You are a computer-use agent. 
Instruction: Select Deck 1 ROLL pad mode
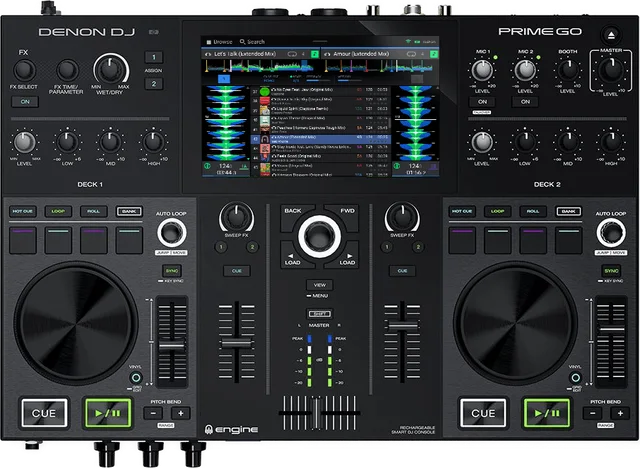pyautogui.click(x=93, y=211)
